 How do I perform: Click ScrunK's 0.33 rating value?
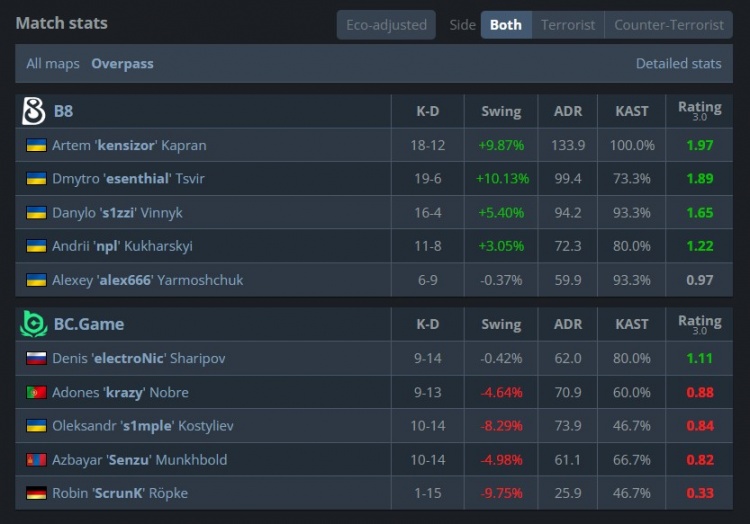(699, 493)
